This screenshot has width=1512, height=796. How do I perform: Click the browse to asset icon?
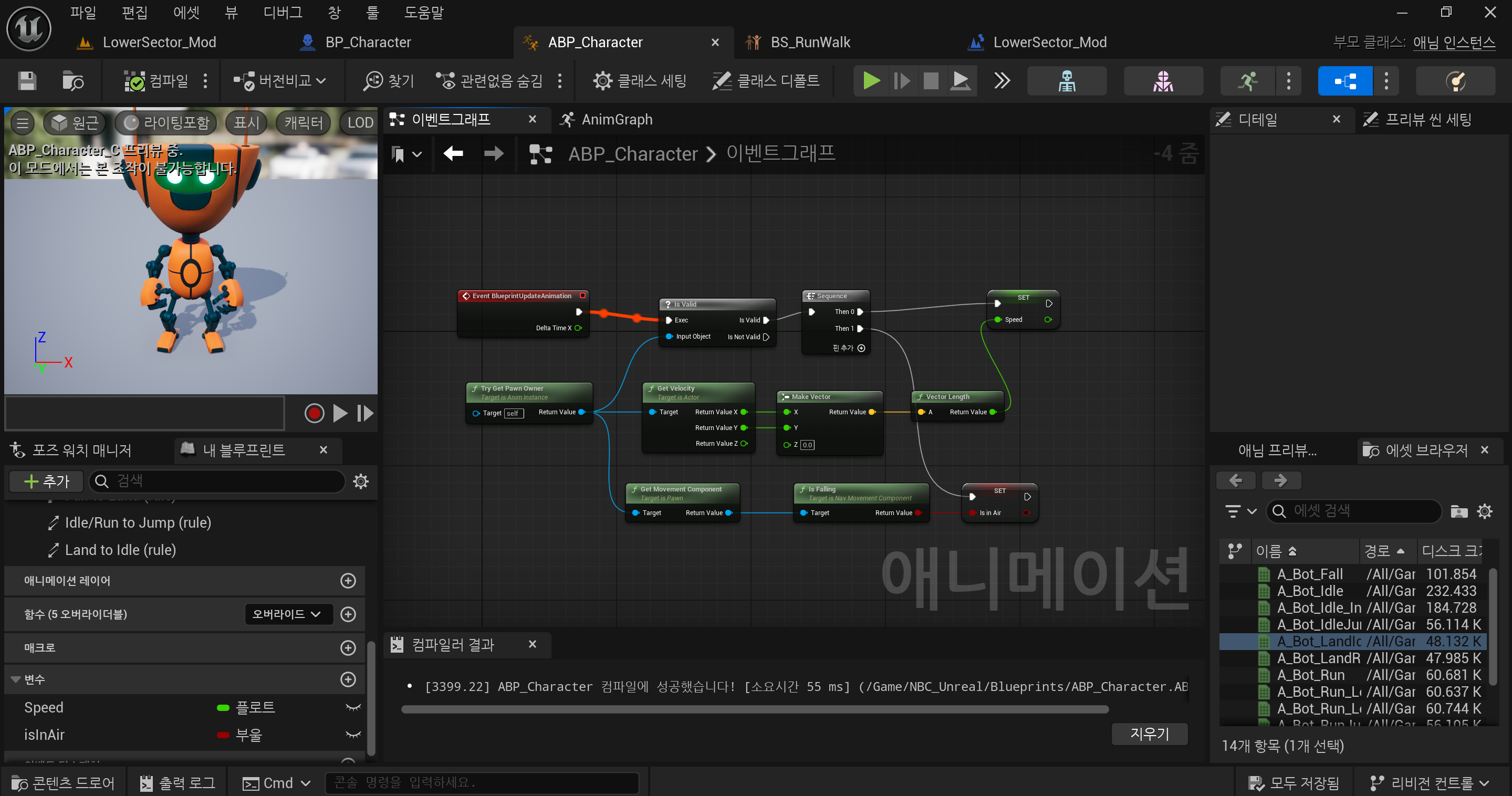pos(73,80)
